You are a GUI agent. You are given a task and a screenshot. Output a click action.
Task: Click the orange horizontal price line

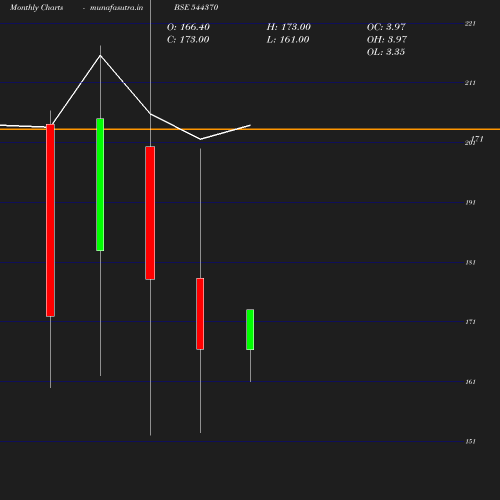click(250, 129)
